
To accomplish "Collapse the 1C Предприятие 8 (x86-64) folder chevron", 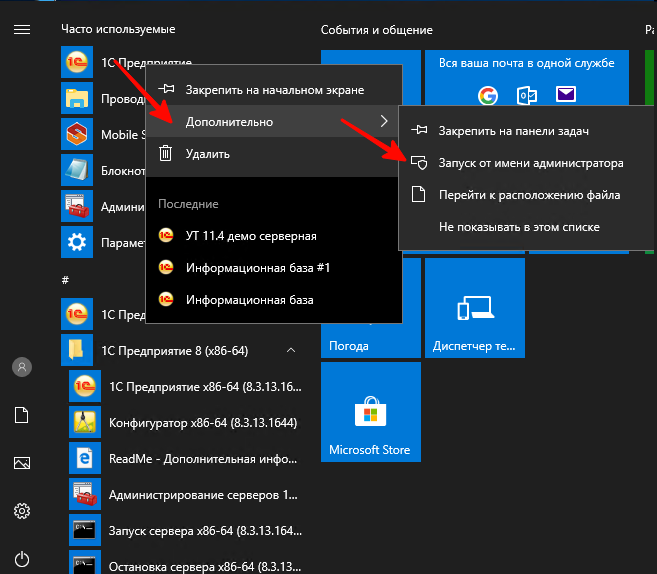I will pos(291,350).
